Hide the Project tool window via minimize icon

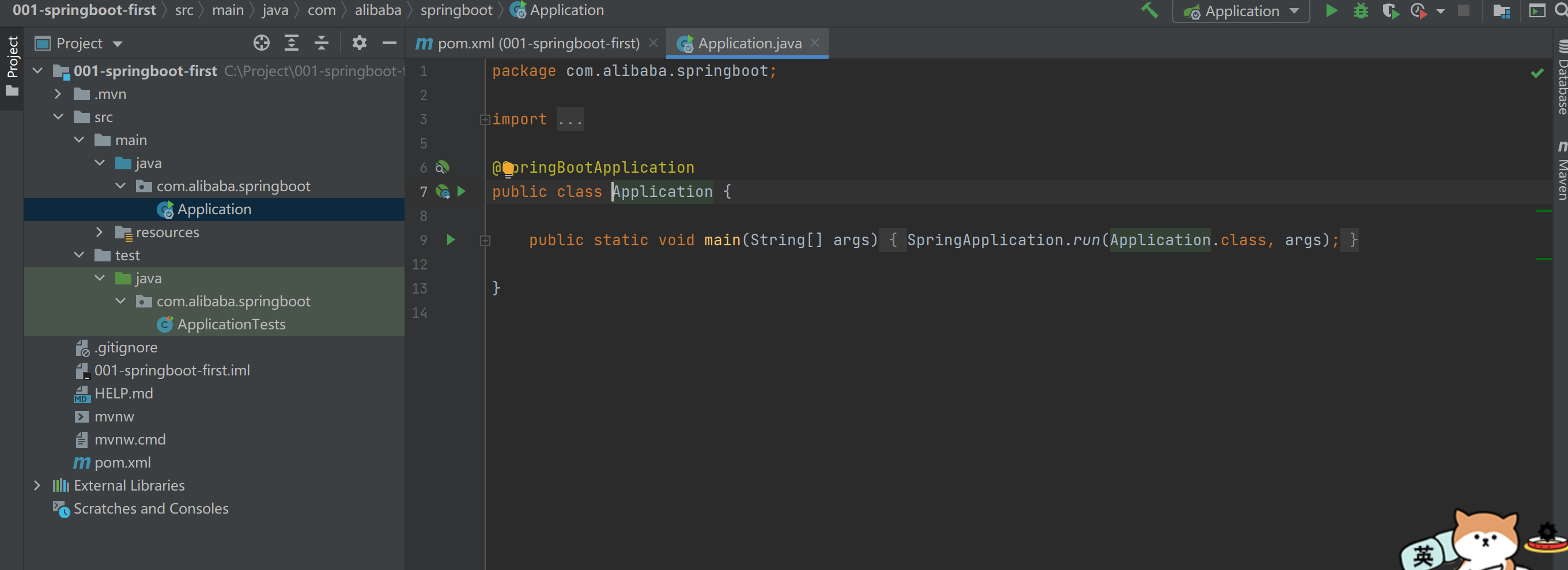[x=389, y=43]
